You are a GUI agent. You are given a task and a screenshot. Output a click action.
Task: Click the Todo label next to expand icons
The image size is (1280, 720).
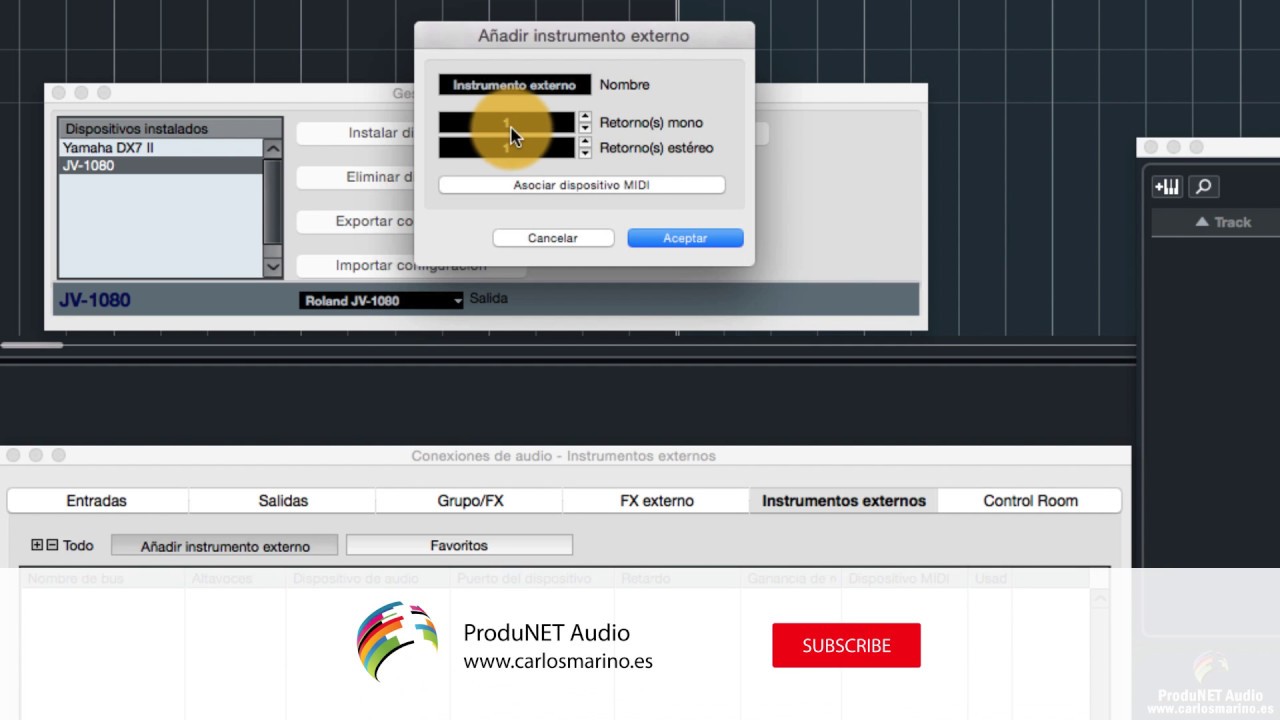[78, 545]
